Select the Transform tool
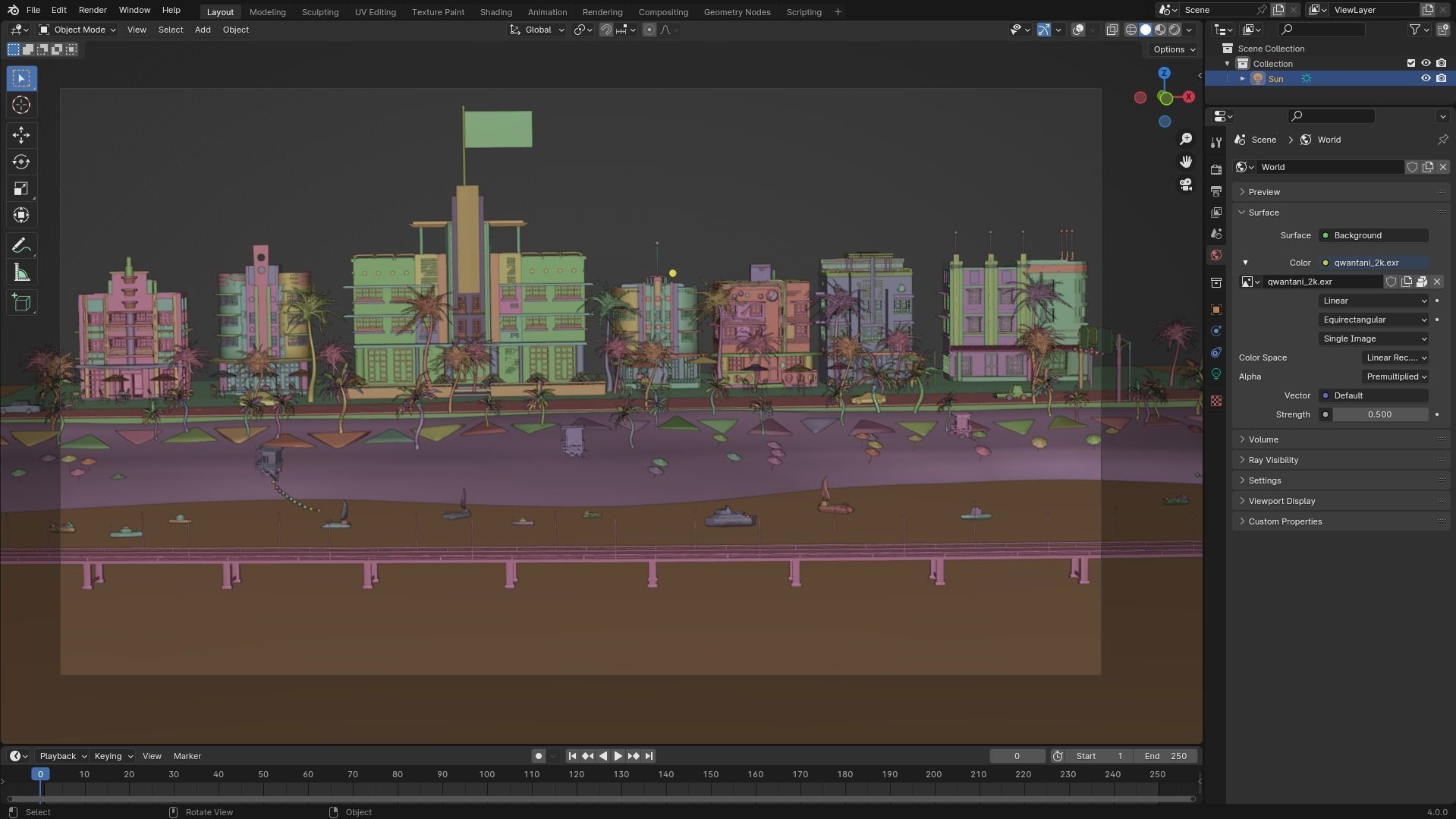The image size is (1456, 819). click(x=21, y=215)
